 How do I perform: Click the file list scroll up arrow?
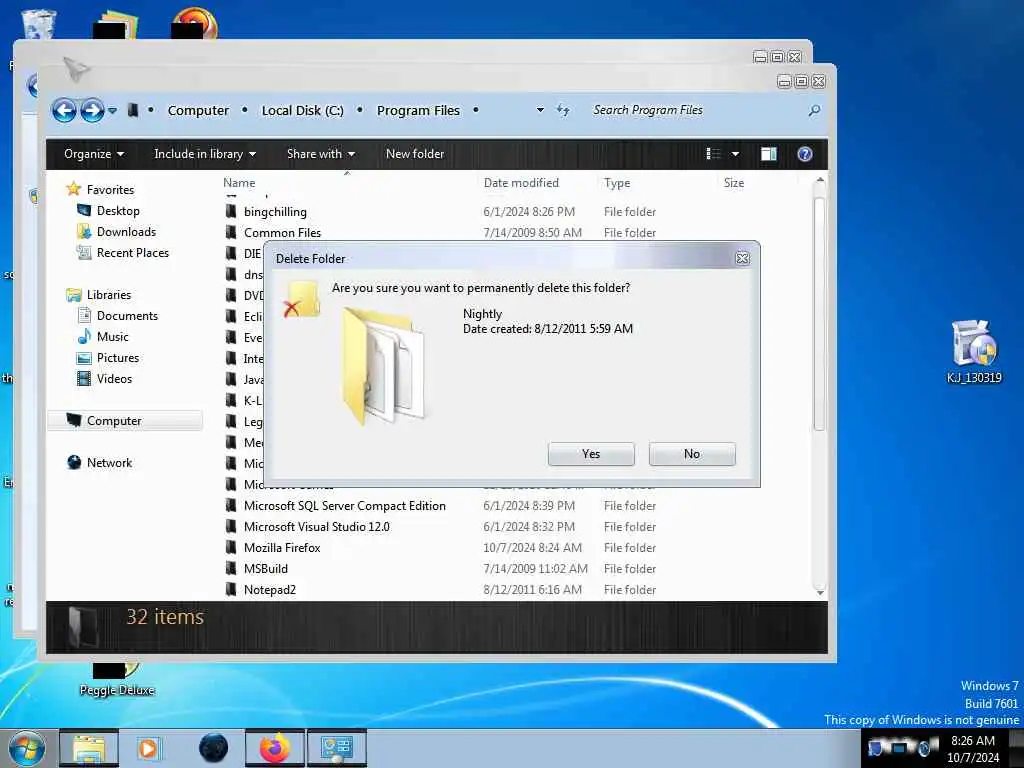820,181
